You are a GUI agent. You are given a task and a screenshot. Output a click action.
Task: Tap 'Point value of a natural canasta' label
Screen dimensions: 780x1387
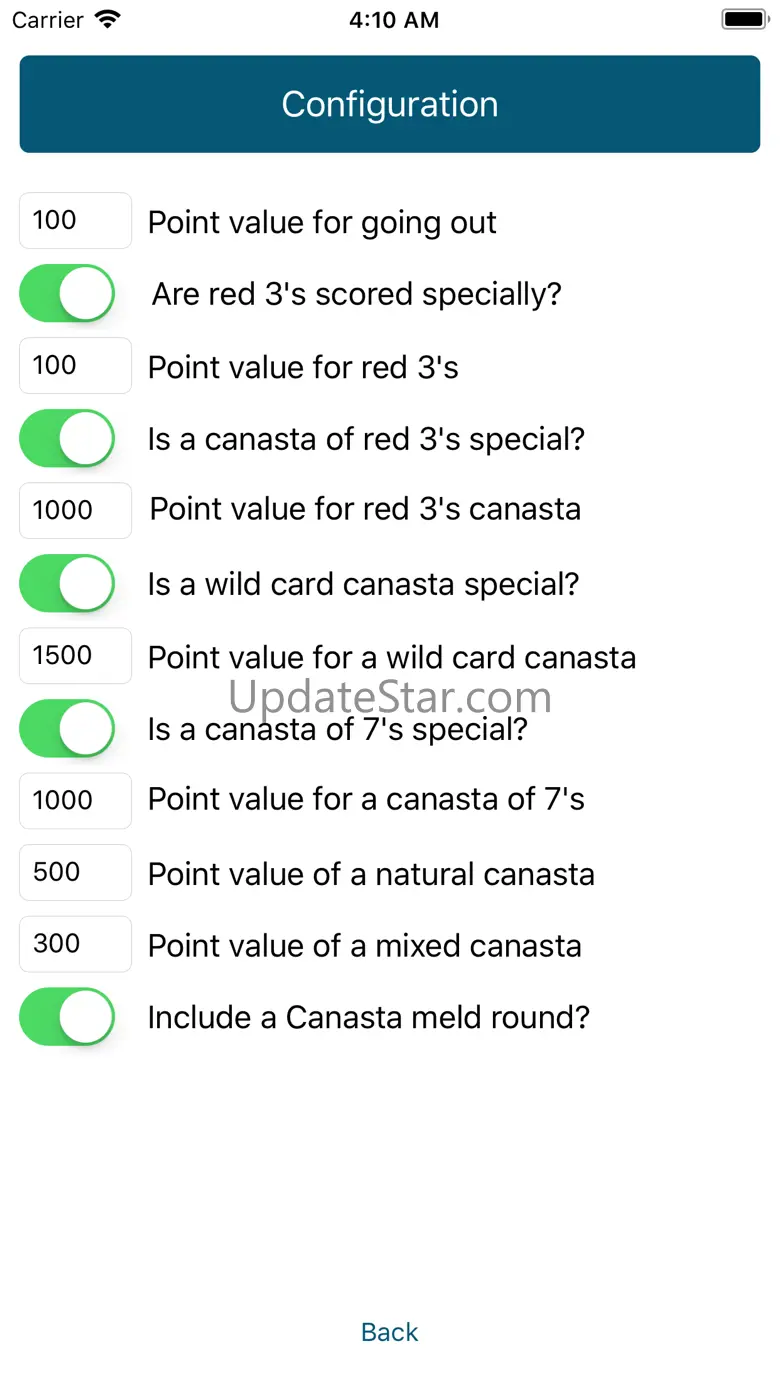[371, 874]
